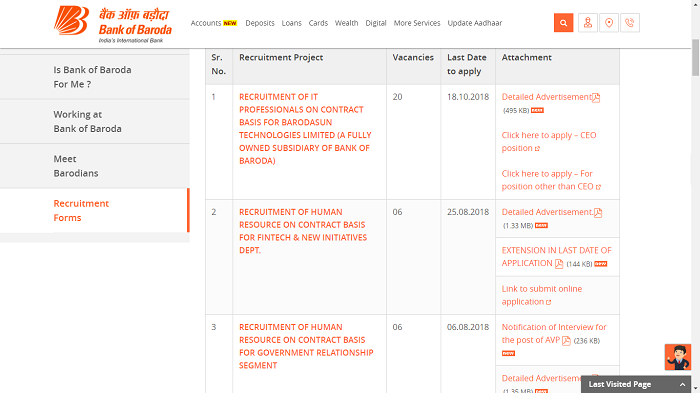Open Extension in Last Date of Application link

[556, 257]
